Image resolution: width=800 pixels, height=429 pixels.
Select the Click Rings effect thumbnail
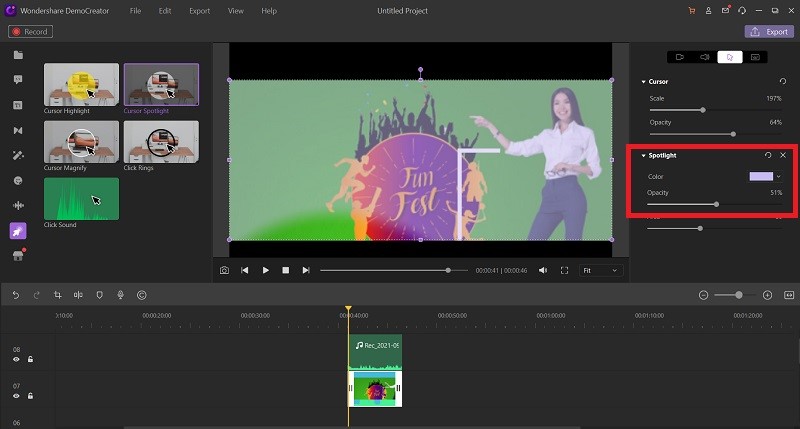coord(161,142)
